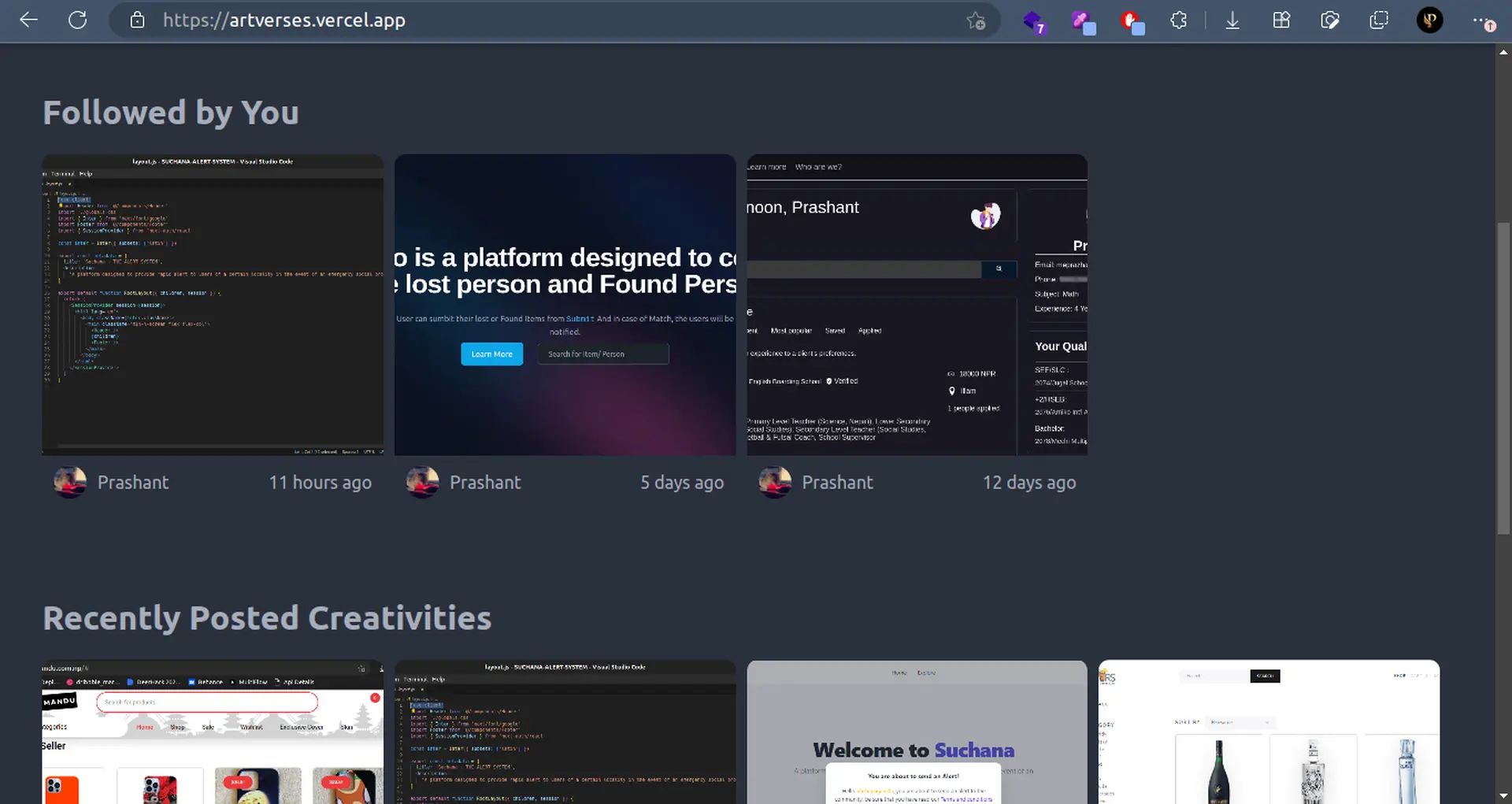Click the site info lock icon
The height and width of the screenshot is (804, 1512).
[x=137, y=20]
